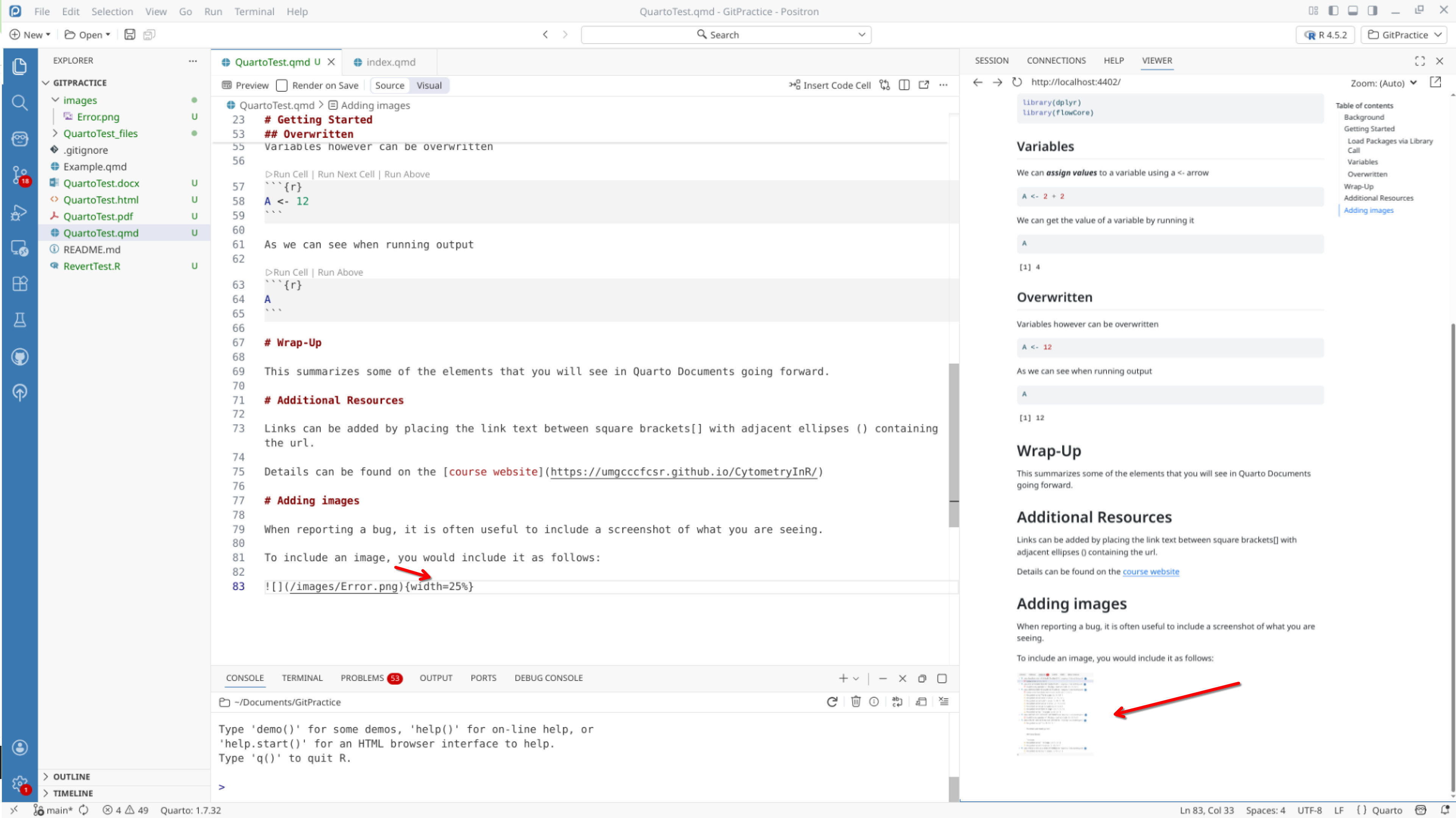Open the Extensions view icon
The width and height of the screenshot is (1456, 818).
(x=19, y=283)
